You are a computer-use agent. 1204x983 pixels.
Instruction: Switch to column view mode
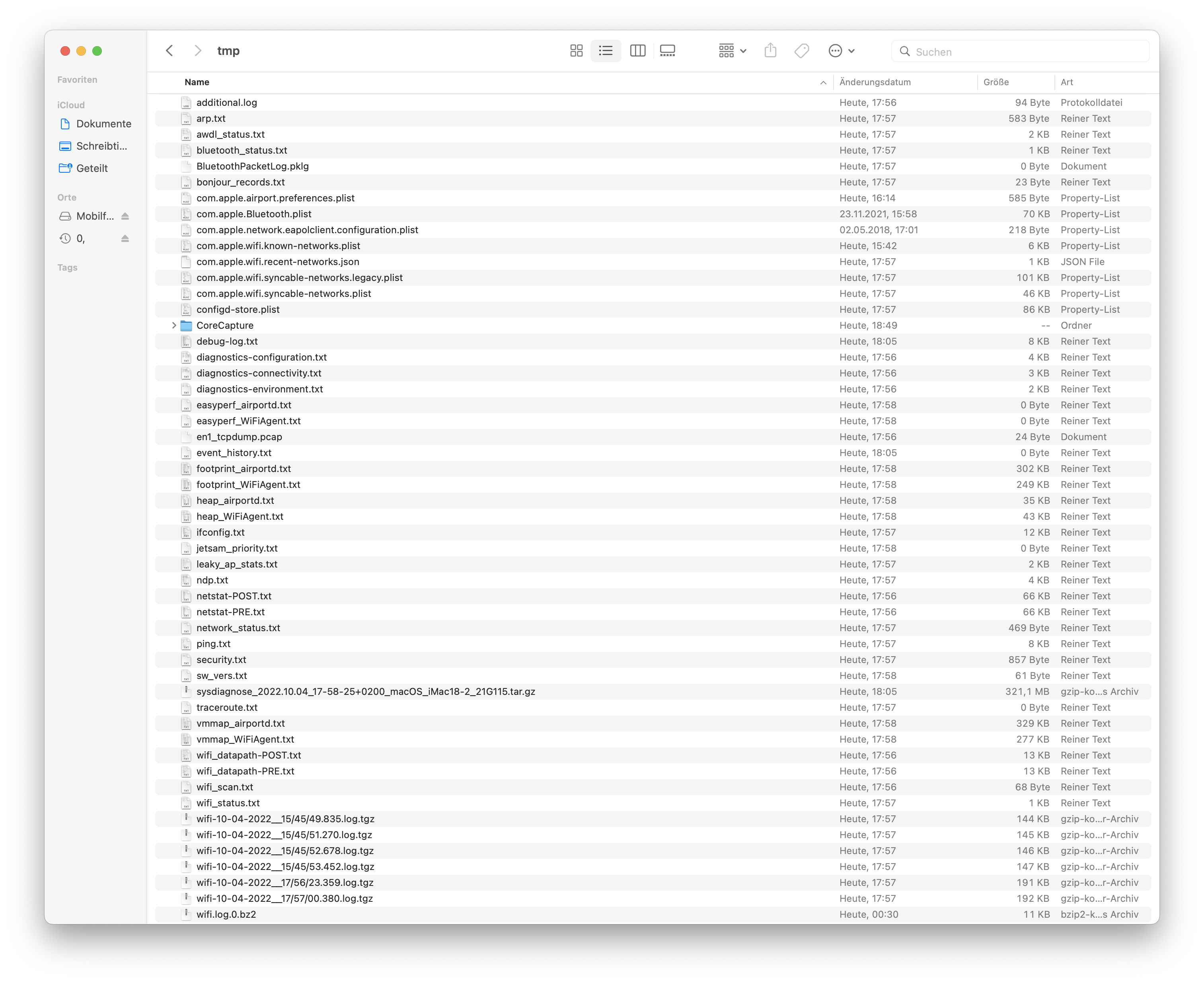(637, 51)
